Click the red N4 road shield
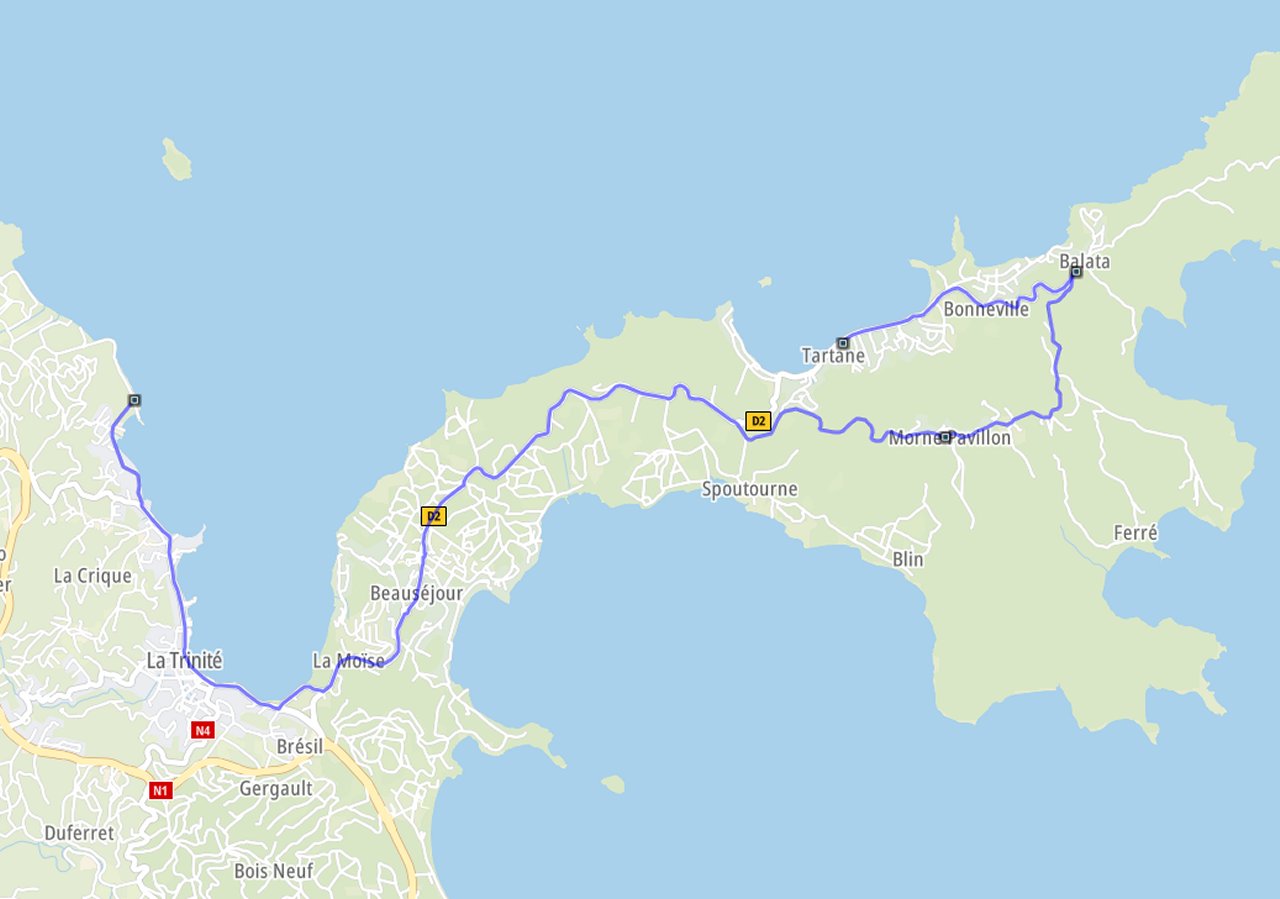 pos(203,730)
